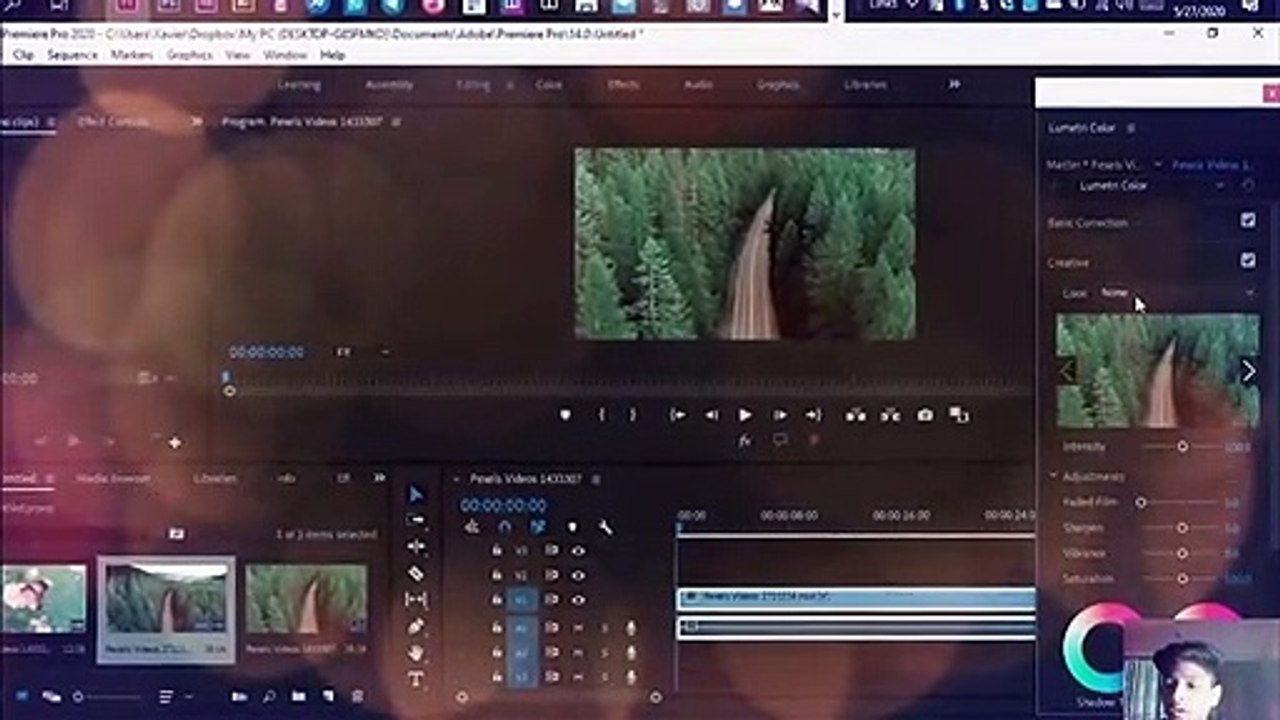Image resolution: width=1280 pixels, height=720 pixels.
Task: Toggle insert sequences as nests icon
Action: [x=472, y=527]
